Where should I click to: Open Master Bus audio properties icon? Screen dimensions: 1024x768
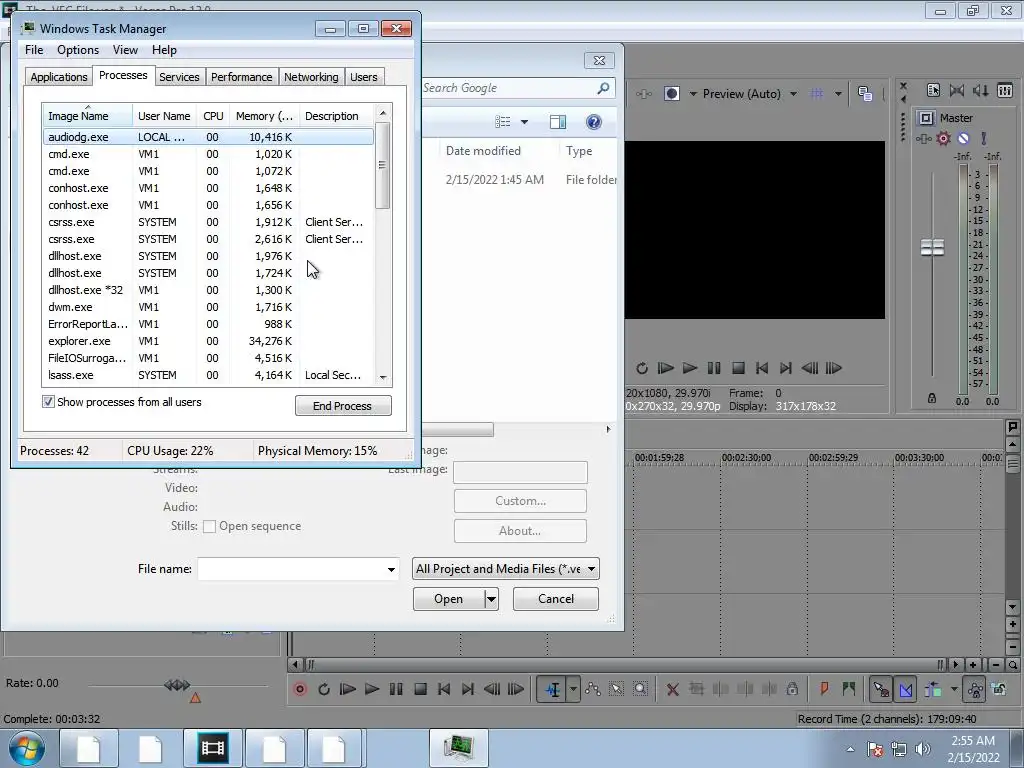933,91
